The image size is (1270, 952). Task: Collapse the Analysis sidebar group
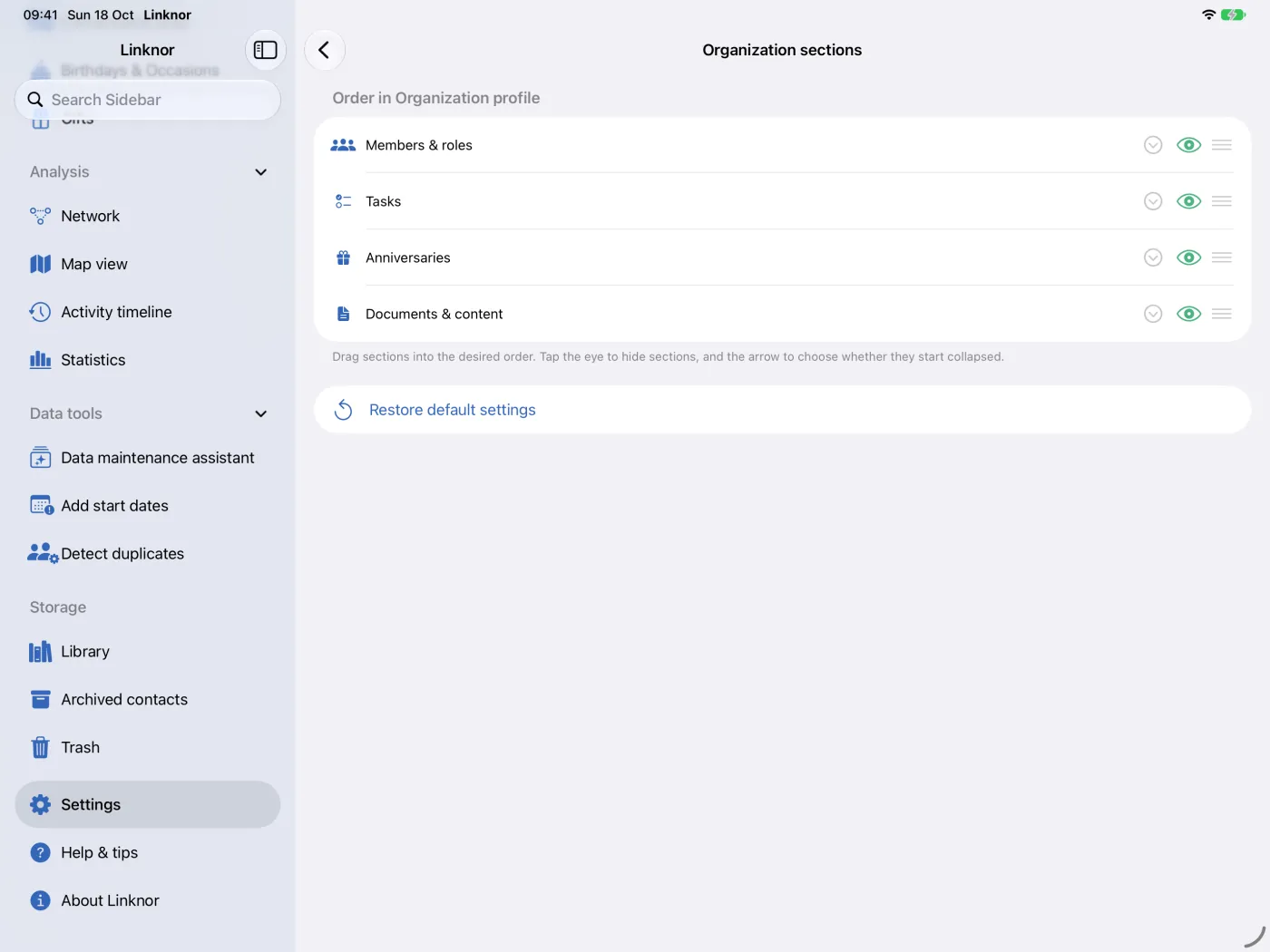(260, 172)
